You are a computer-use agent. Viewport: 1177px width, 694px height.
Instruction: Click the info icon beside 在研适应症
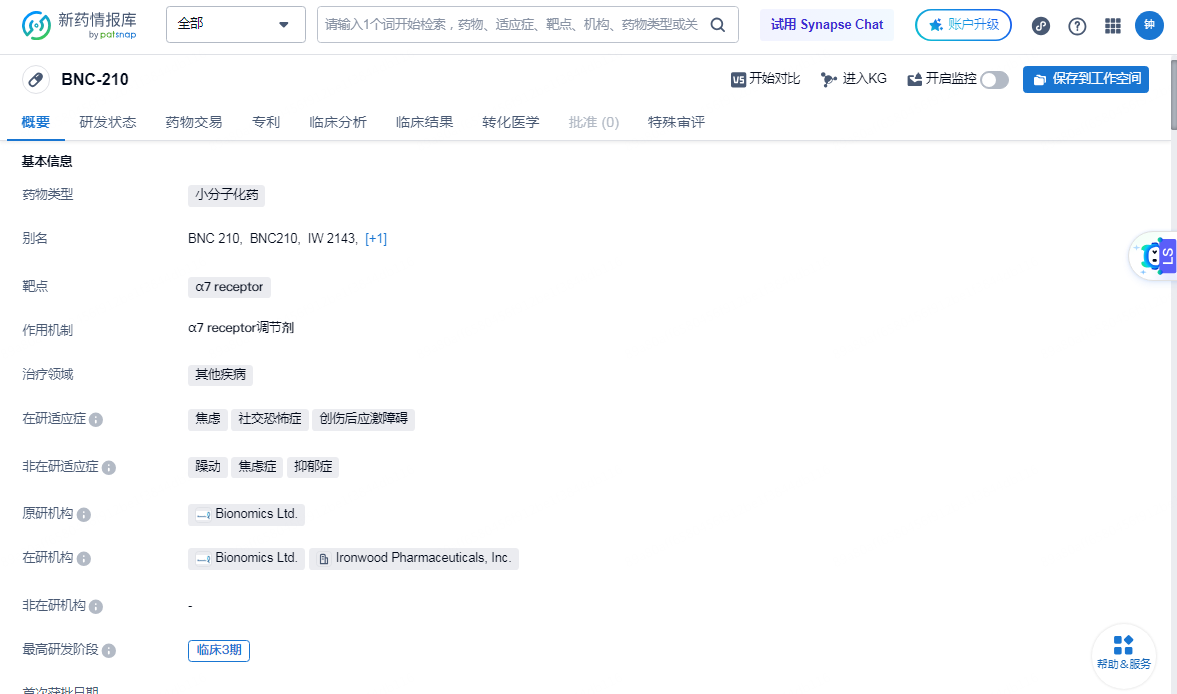95,420
